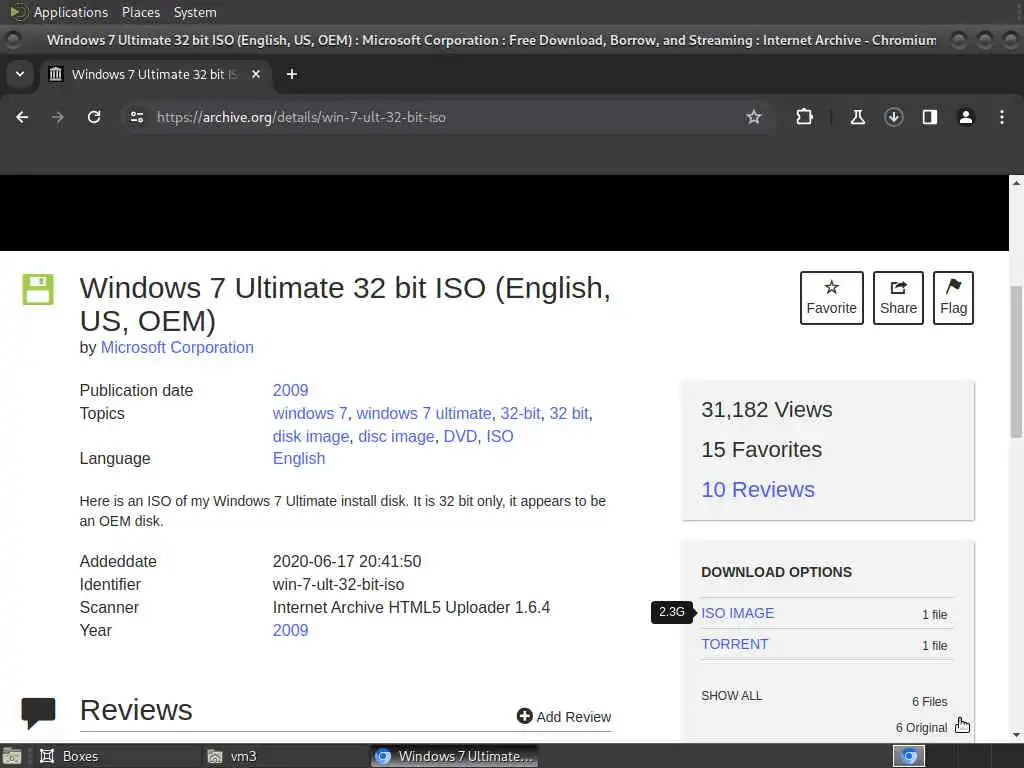Click the green floppy disk software icon

click(x=38, y=289)
